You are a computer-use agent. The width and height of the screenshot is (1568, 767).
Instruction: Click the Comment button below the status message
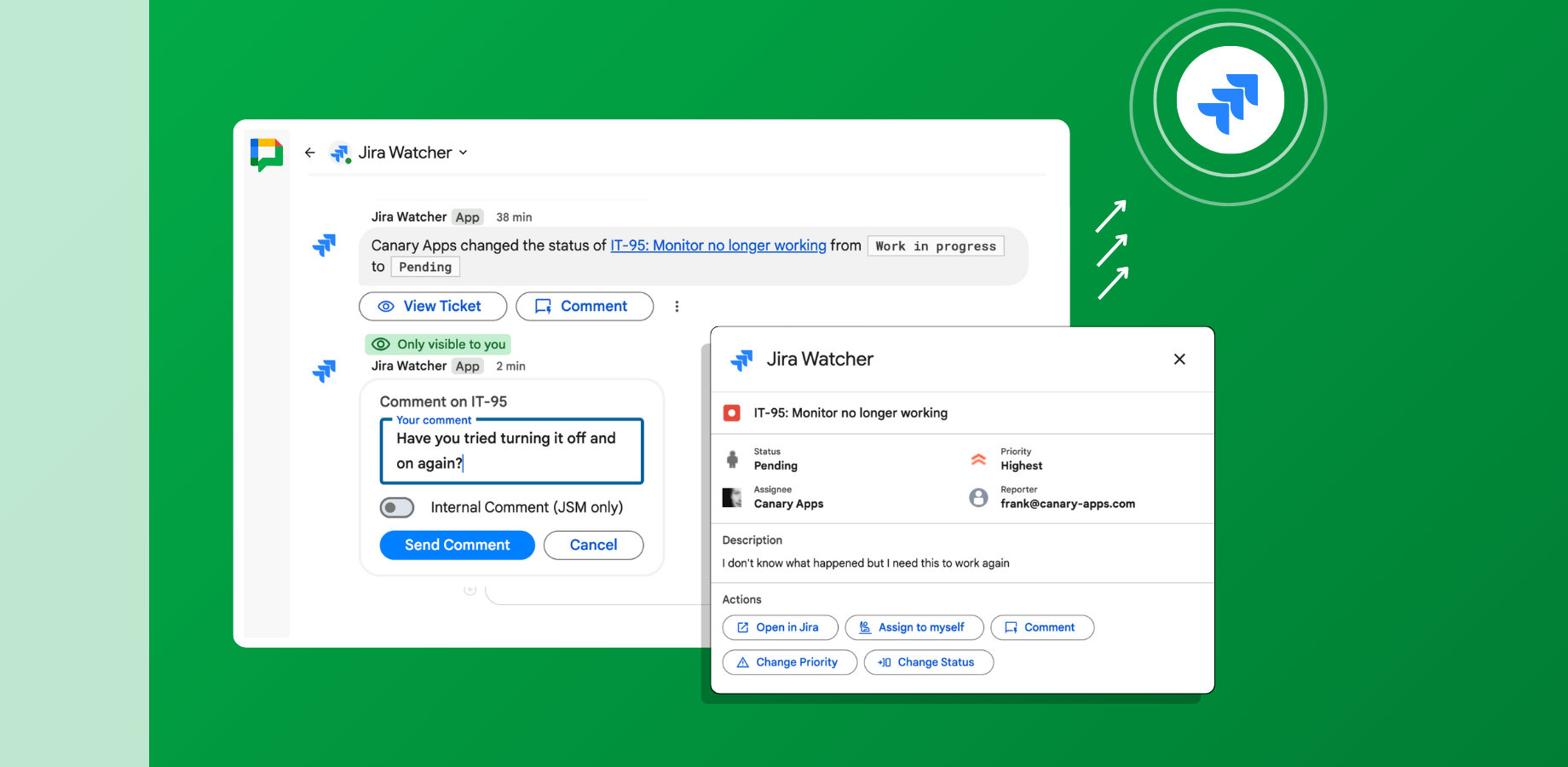click(585, 306)
